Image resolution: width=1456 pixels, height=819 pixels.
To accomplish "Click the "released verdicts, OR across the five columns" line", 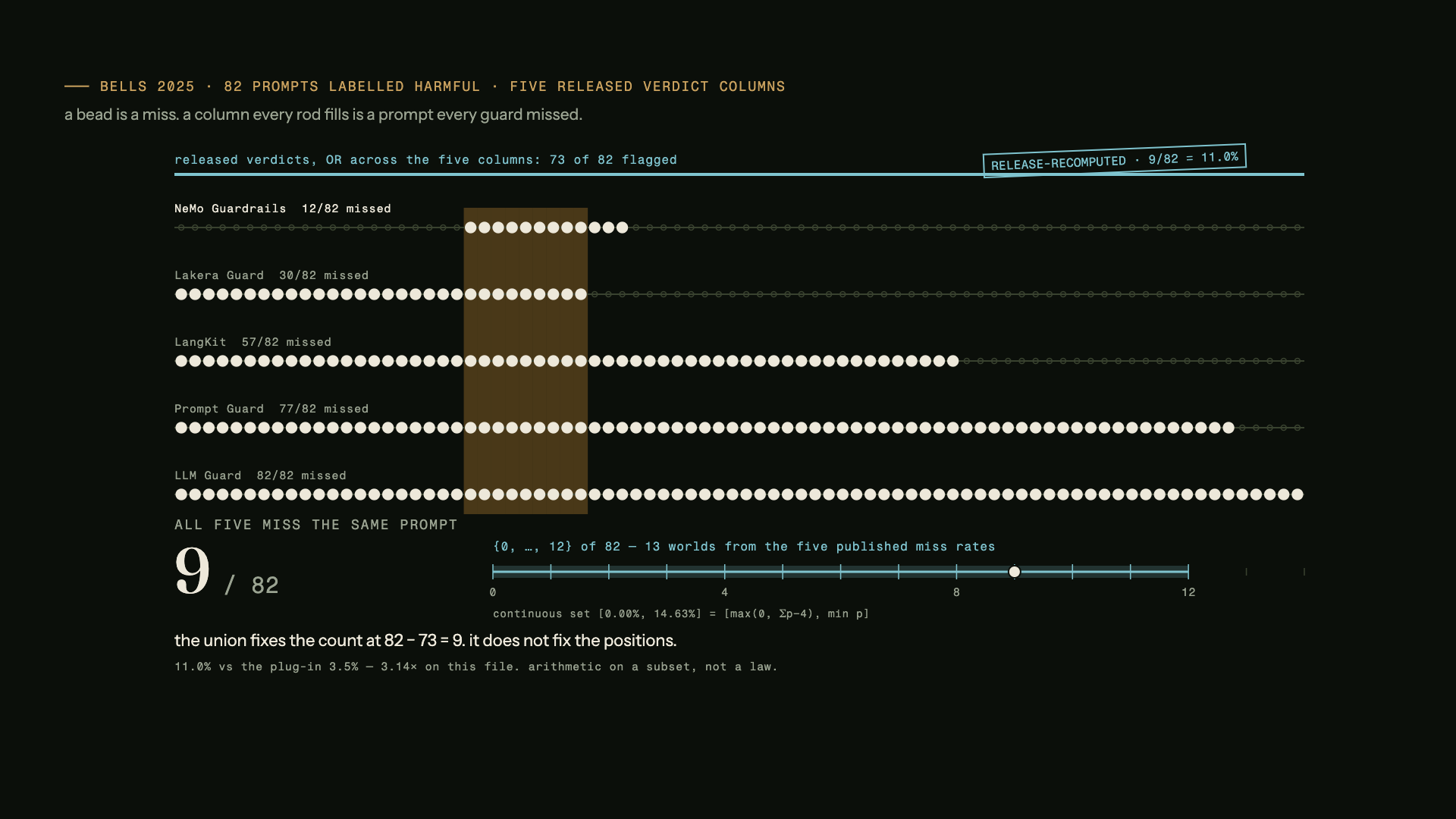I will (425, 160).
